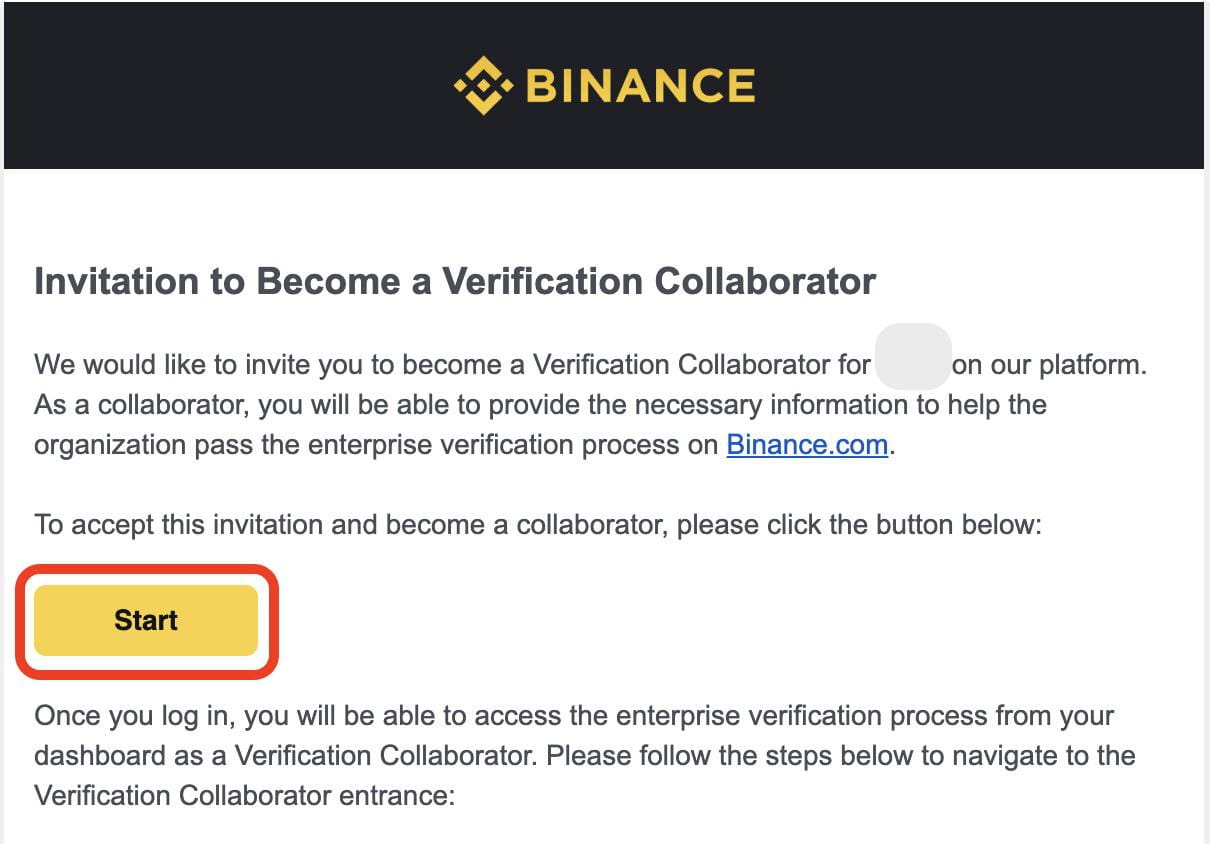Click the dark header banner right of logo

click(980, 86)
